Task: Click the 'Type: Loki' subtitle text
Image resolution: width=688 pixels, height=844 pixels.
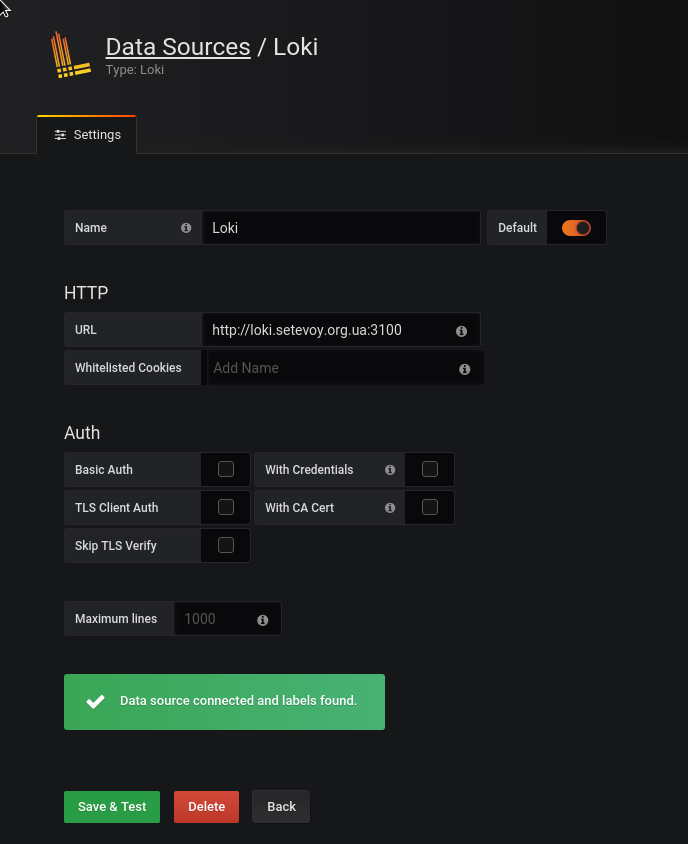Action: [x=135, y=70]
